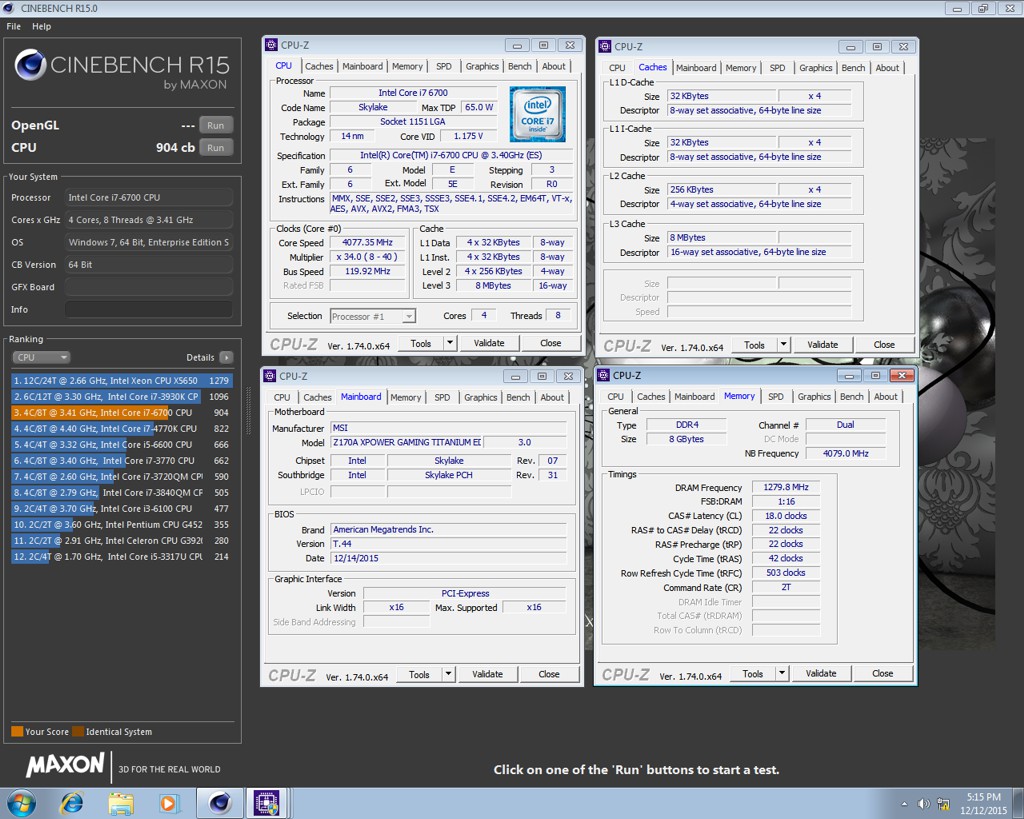The width and height of the screenshot is (1024, 819).
Task: Run the CPU benchmark test
Action: tap(216, 148)
